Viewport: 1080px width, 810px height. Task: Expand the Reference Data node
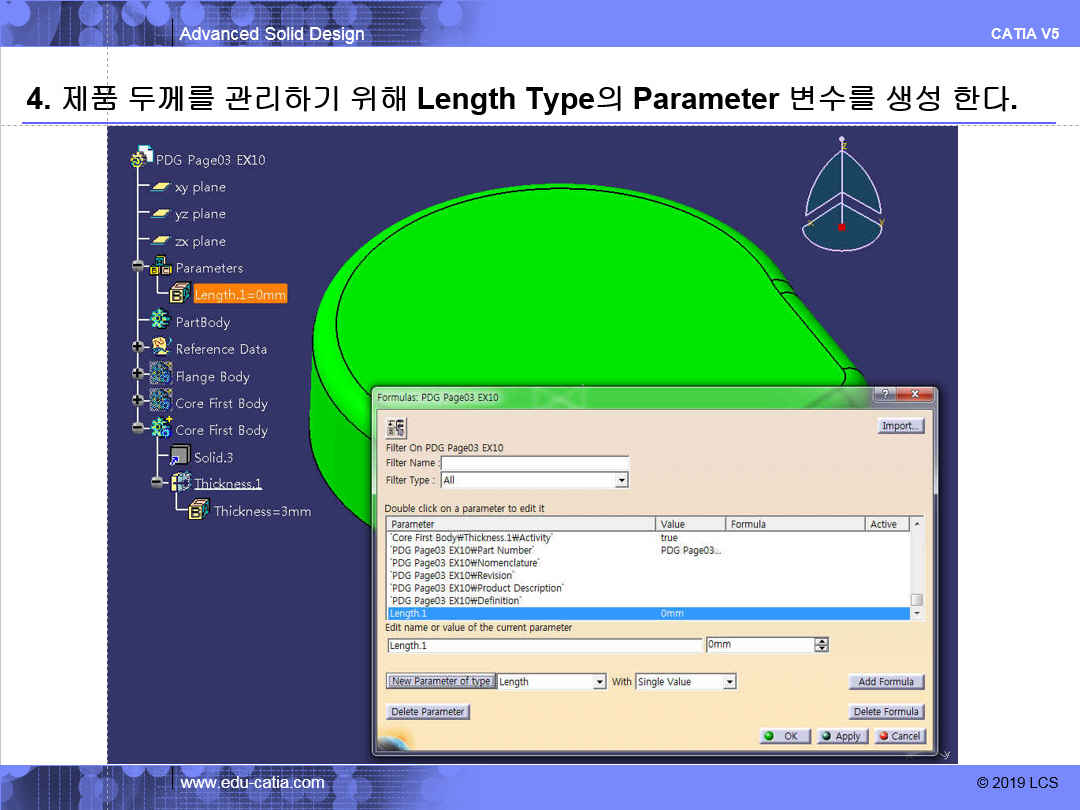[137, 349]
